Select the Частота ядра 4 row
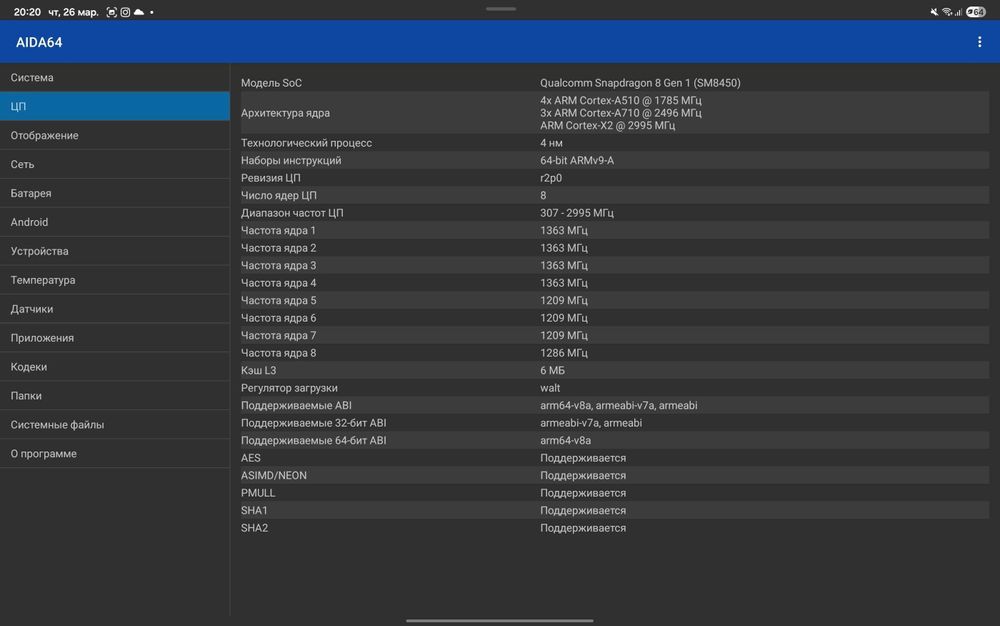 (615, 283)
